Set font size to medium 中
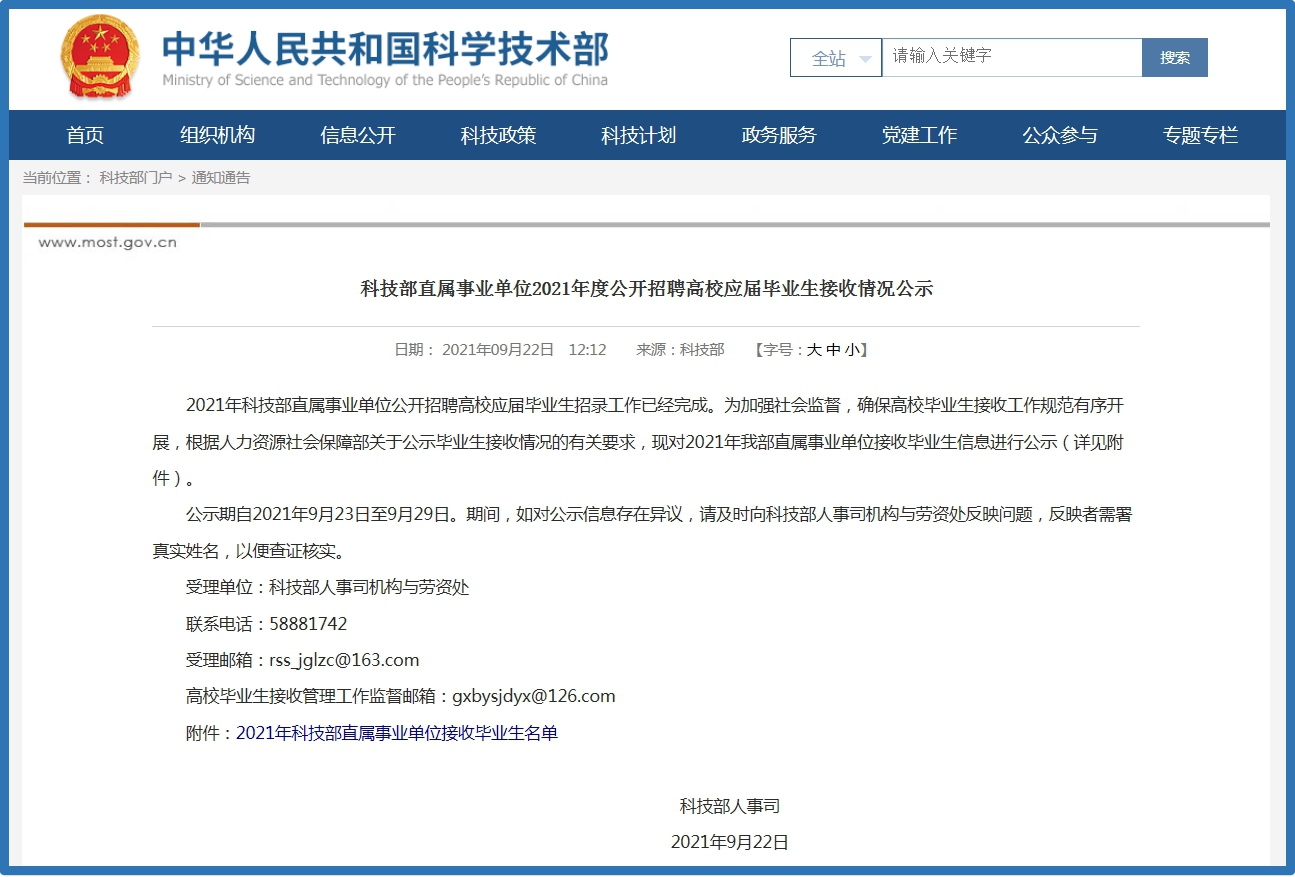The image size is (1295, 877). (x=832, y=350)
